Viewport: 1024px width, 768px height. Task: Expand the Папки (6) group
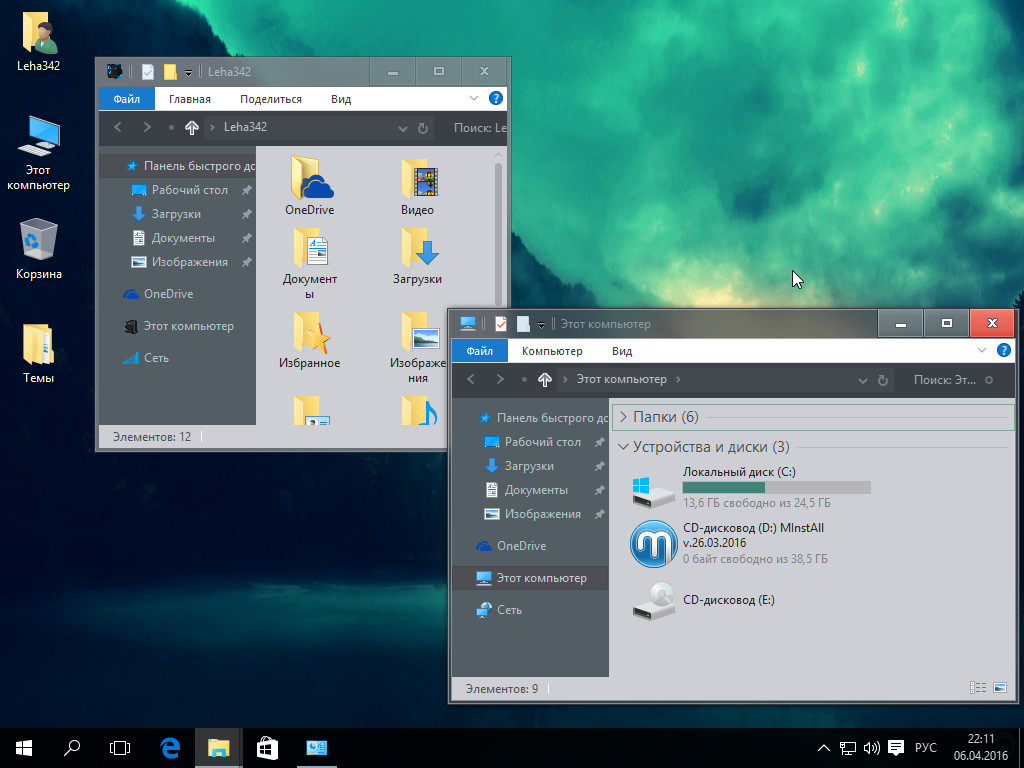(624, 417)
